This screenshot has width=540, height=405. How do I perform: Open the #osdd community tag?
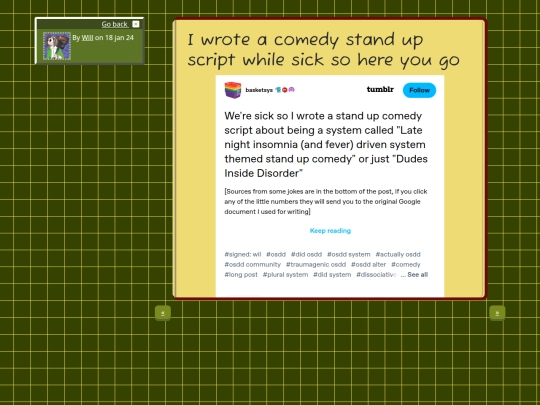(253, 264)
